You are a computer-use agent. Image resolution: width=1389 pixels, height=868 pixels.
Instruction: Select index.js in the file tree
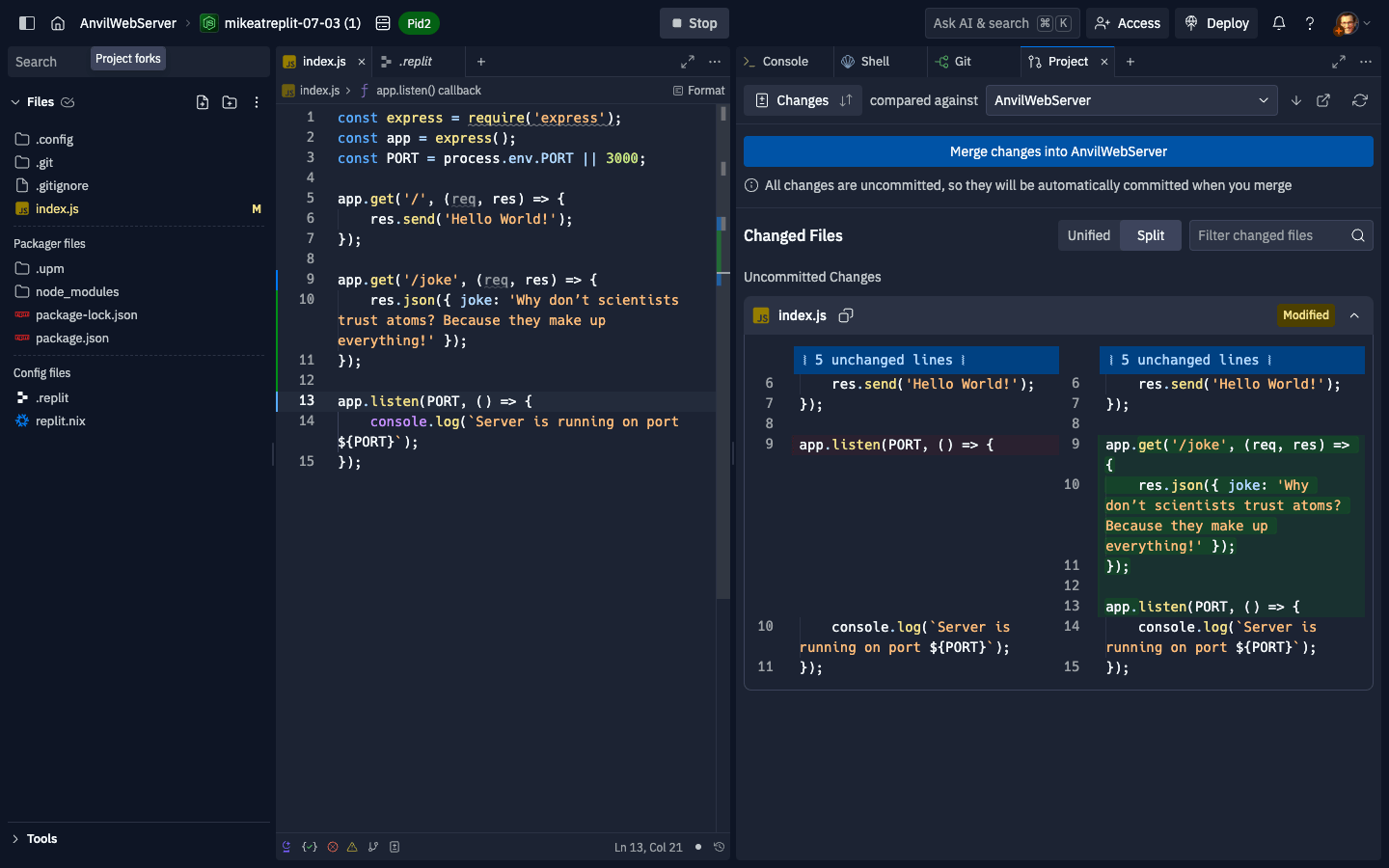(139, 208)
